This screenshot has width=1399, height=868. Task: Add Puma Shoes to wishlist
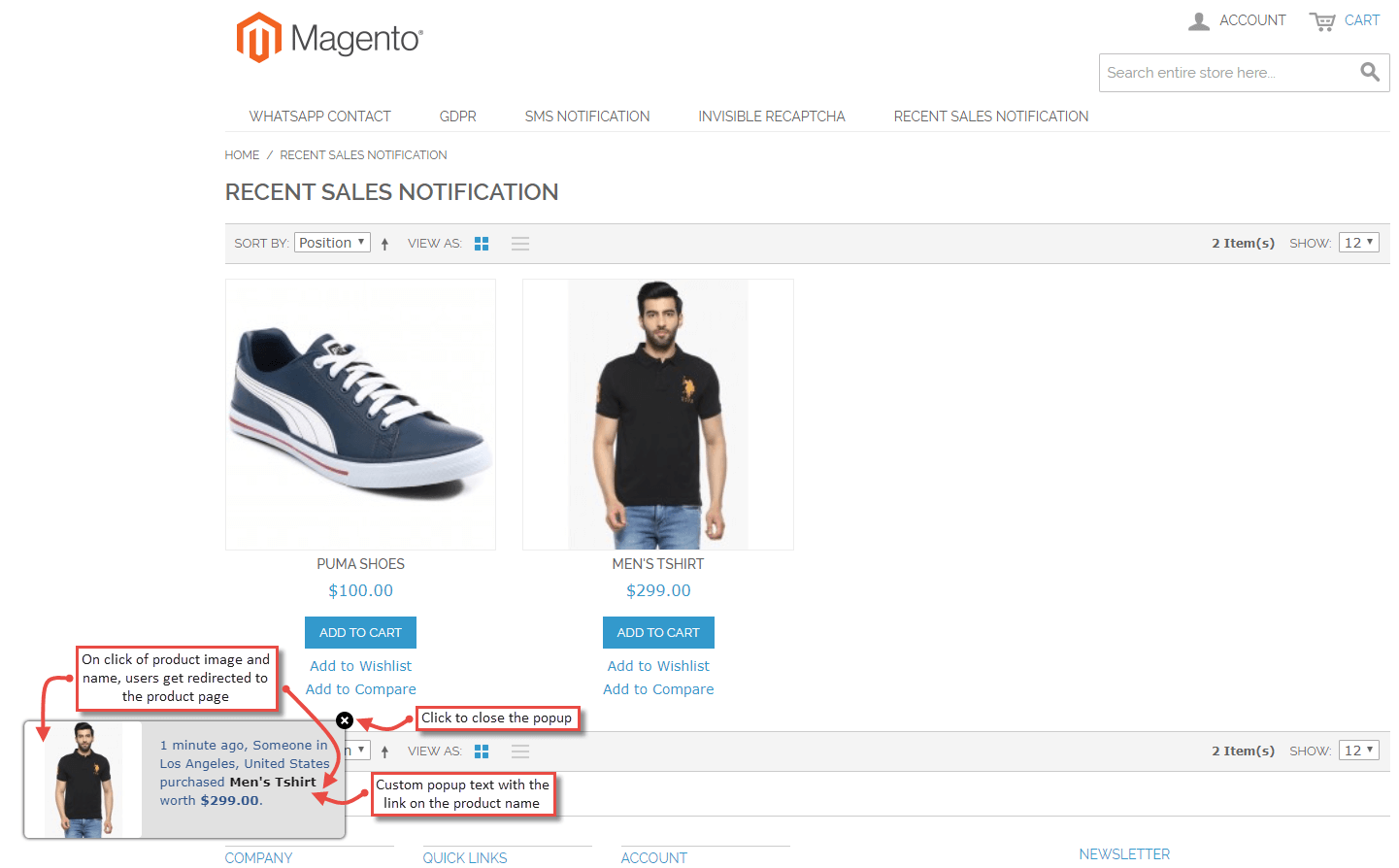point(361,666)
